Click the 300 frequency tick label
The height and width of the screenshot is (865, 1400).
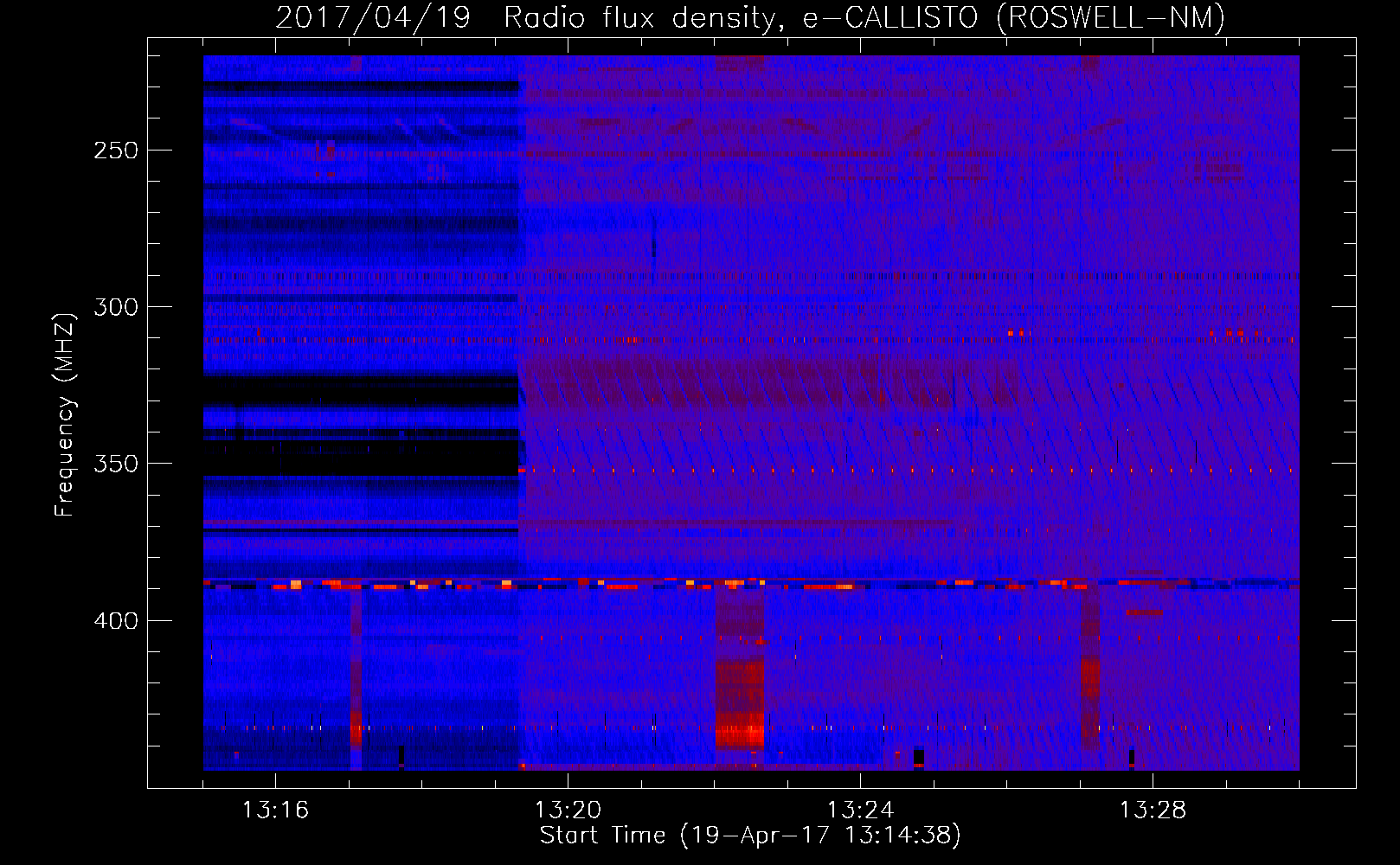[x=116, y=307]
